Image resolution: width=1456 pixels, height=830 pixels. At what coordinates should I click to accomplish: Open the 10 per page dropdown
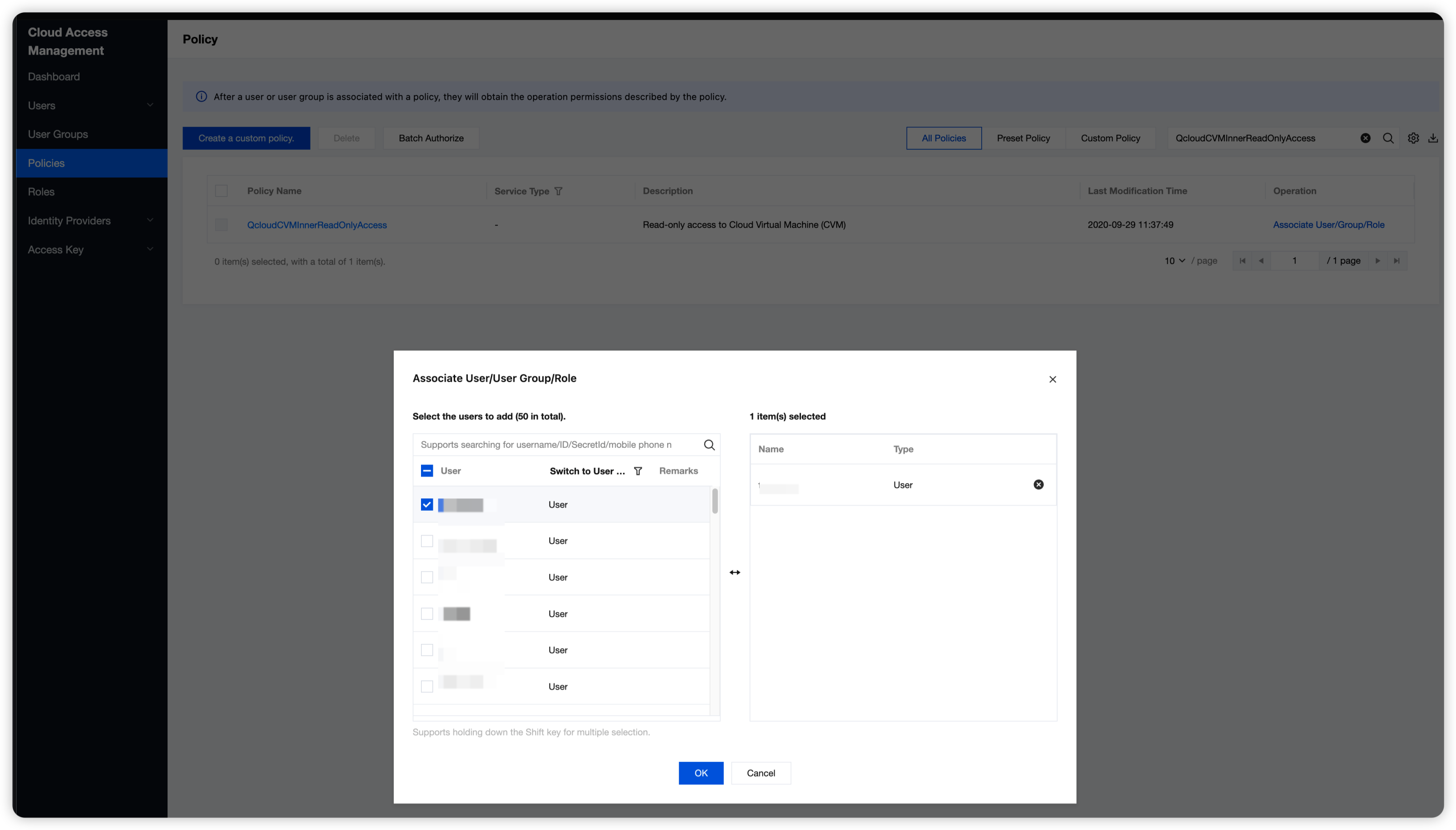click(1174, 261)
